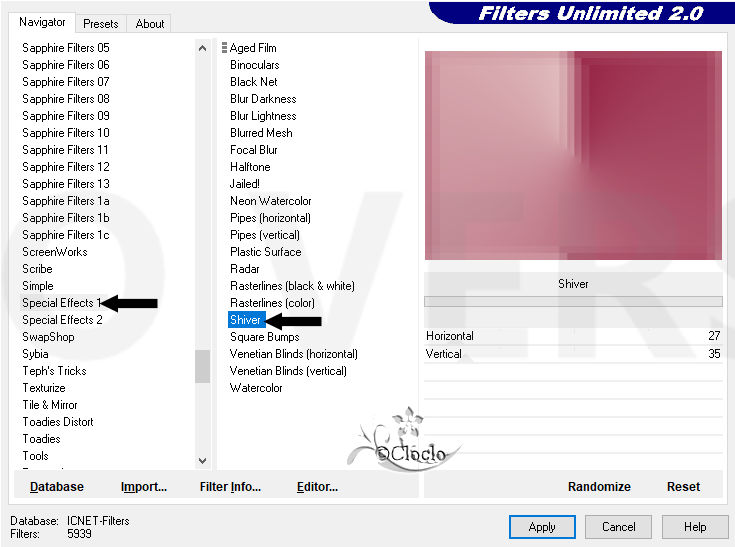Pick the Texturize category
Screen dimensions: 735x547
[44, 388]
